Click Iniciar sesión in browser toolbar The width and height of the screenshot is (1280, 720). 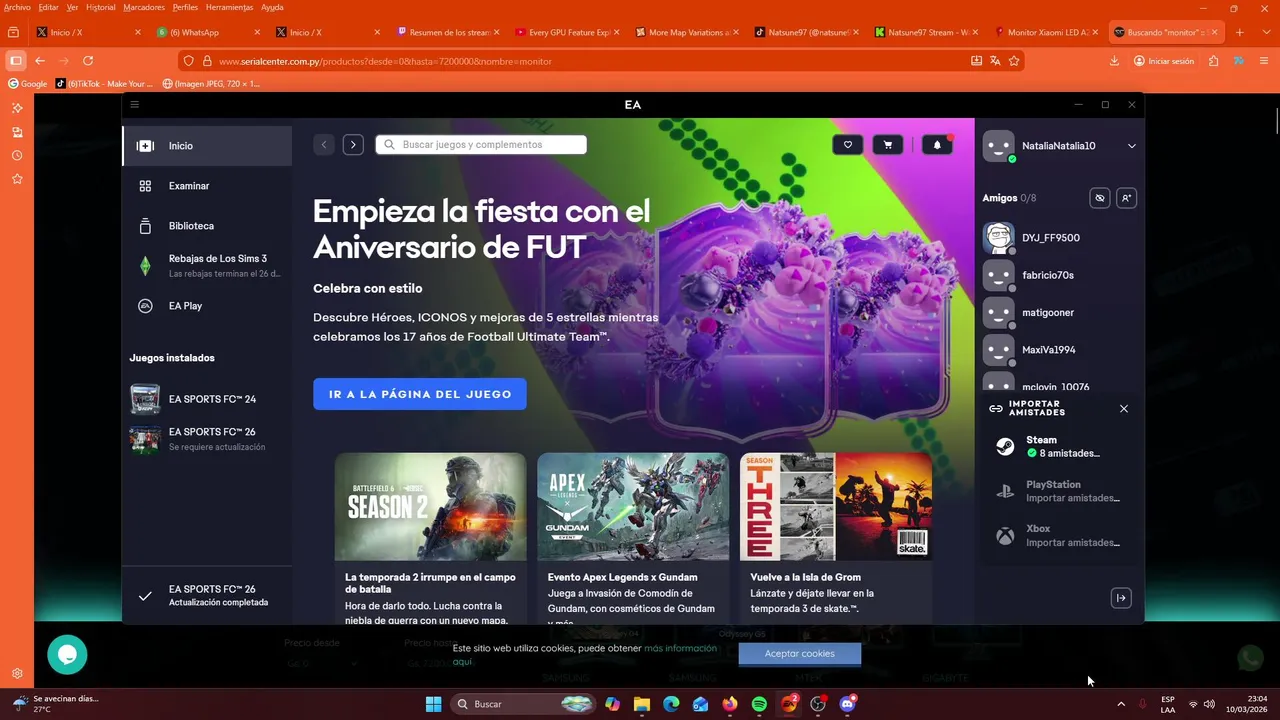(1164, 61)
